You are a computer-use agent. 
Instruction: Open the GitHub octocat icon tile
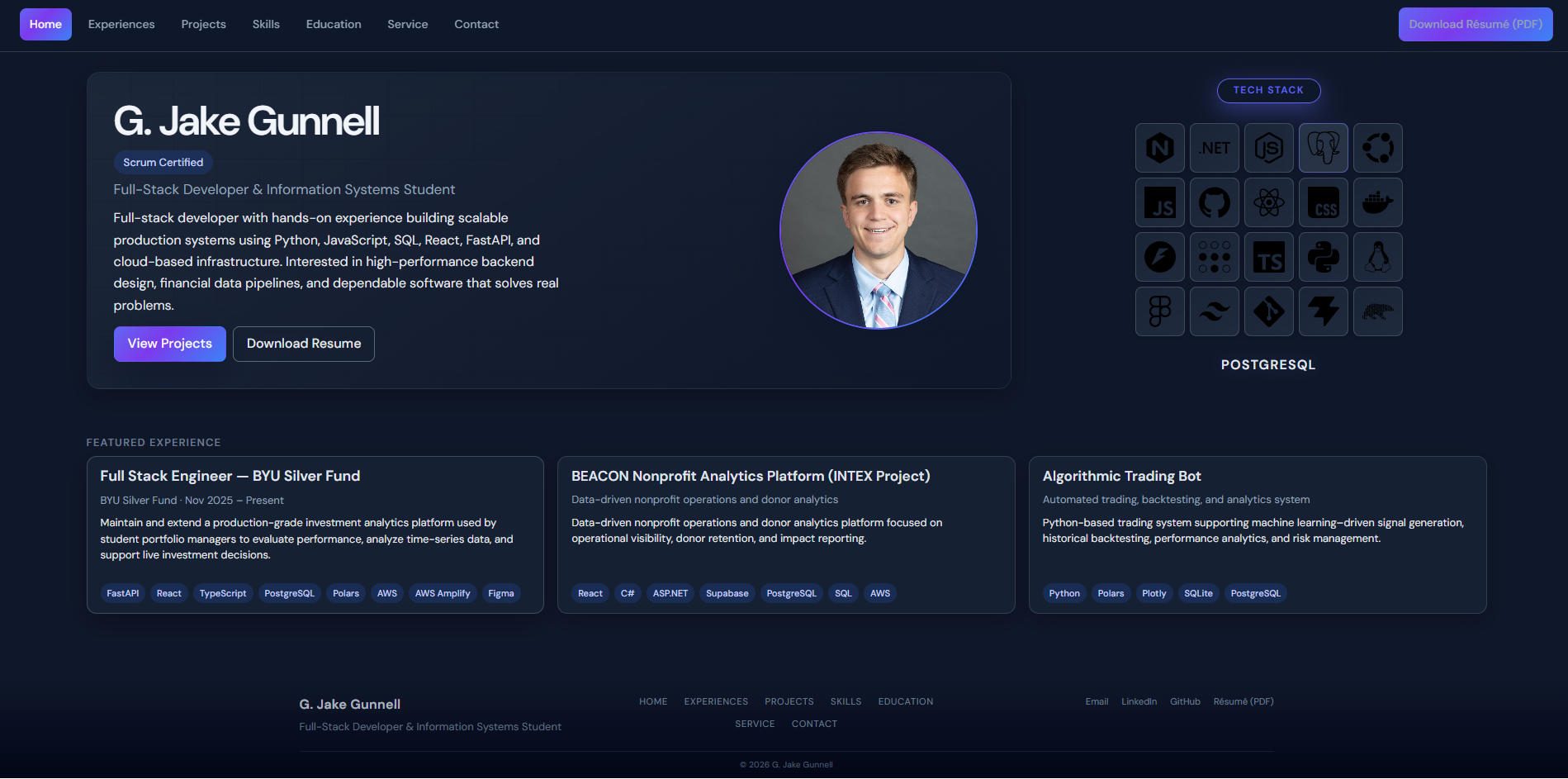coord(1214,202)
